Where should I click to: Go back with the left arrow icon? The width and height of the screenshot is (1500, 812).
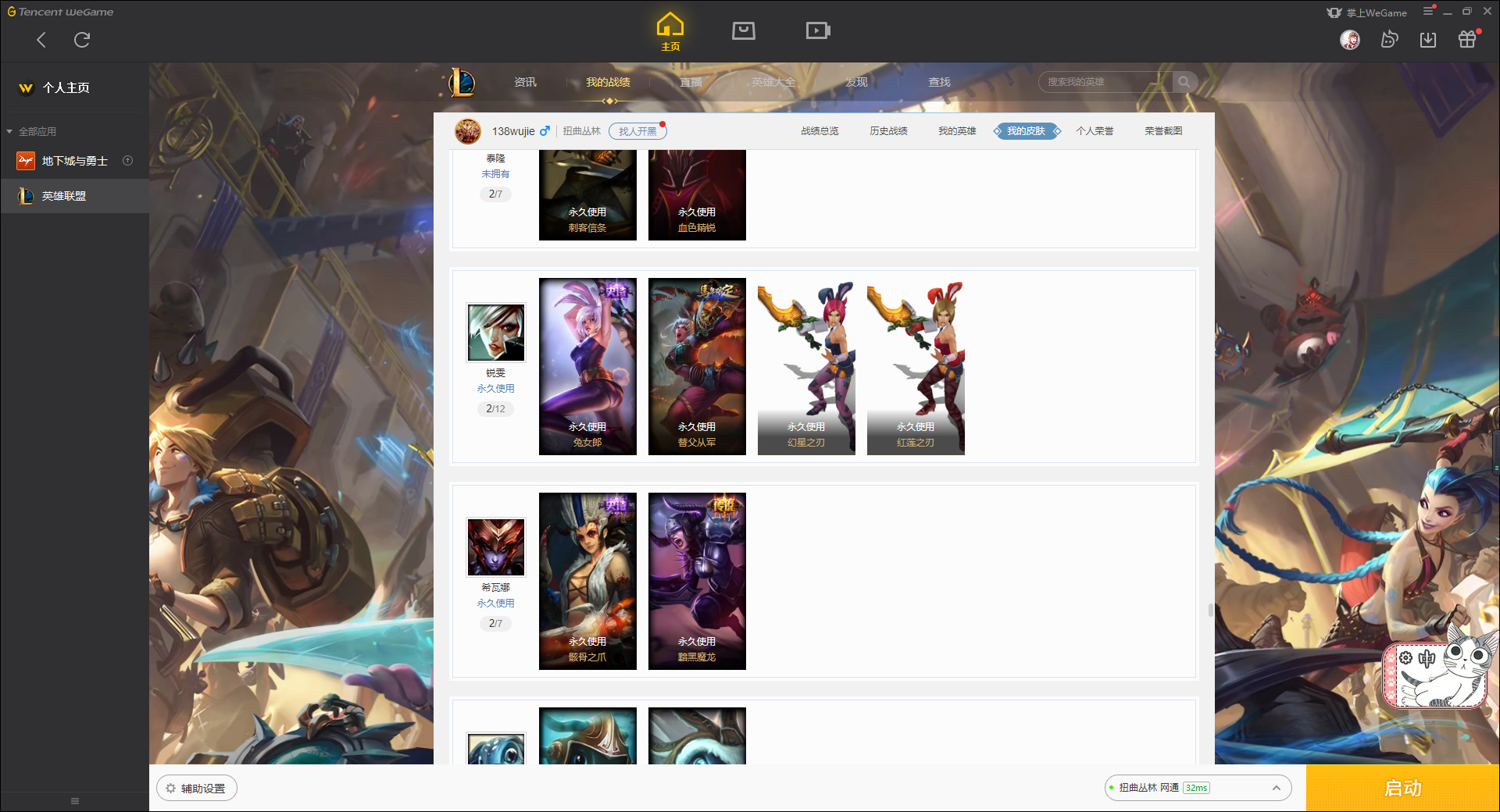click(x=41, y=40)
